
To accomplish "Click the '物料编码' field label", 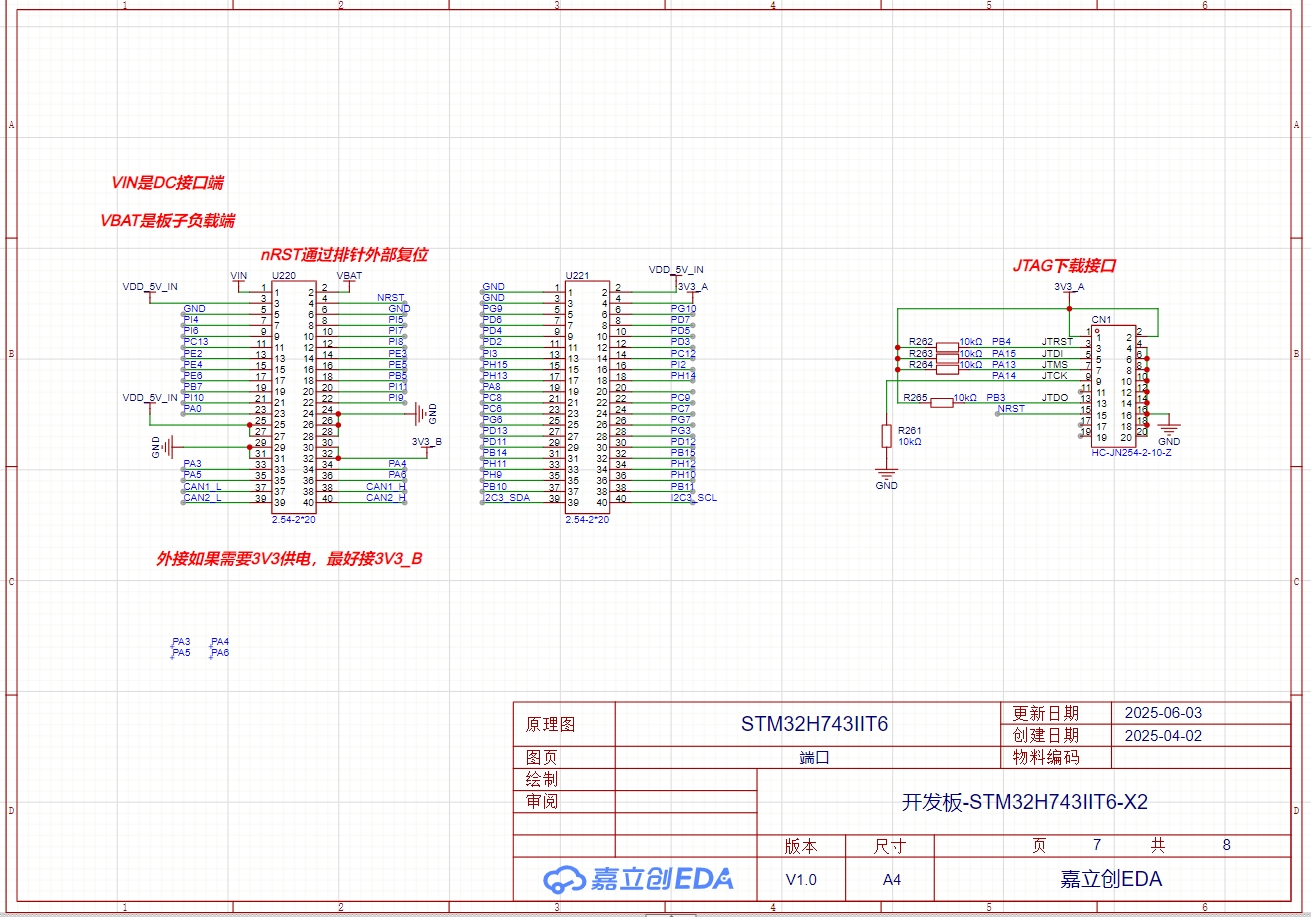I will [1046, 757].
